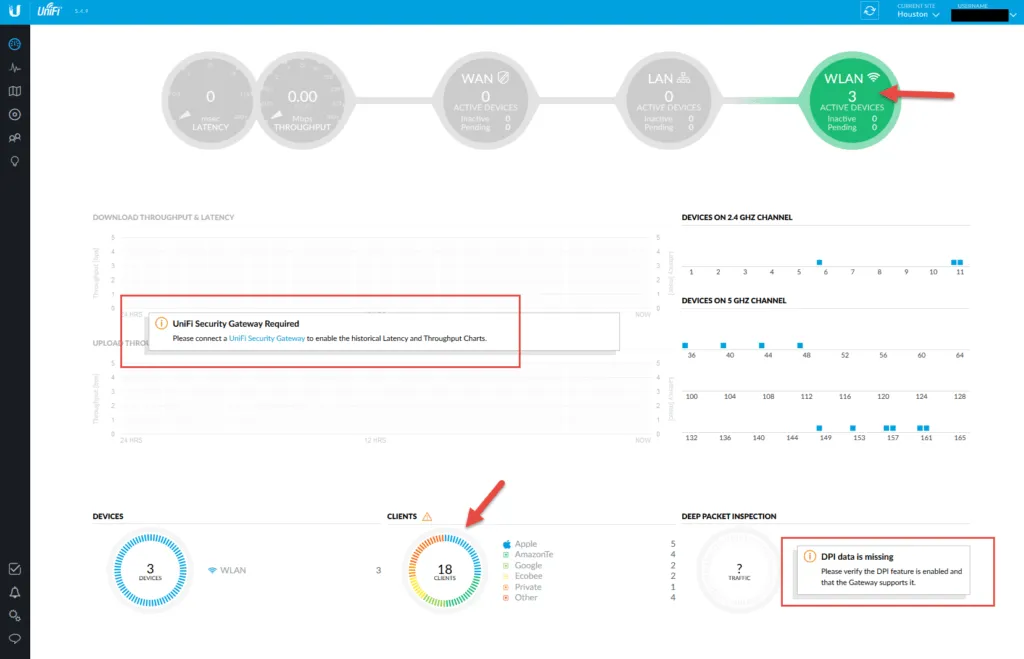
Task: Click the refresh button in the top bar
Action: (870, 11)
